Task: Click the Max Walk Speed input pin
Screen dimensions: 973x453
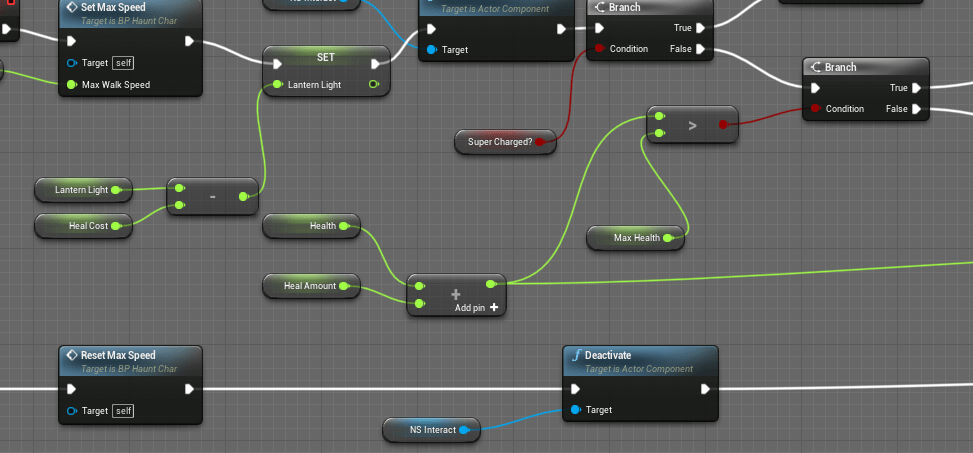Action: click(72, 85)
